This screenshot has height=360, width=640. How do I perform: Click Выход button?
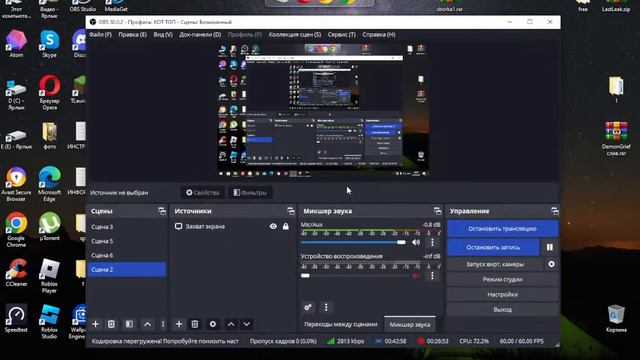[x=502, y=309]
